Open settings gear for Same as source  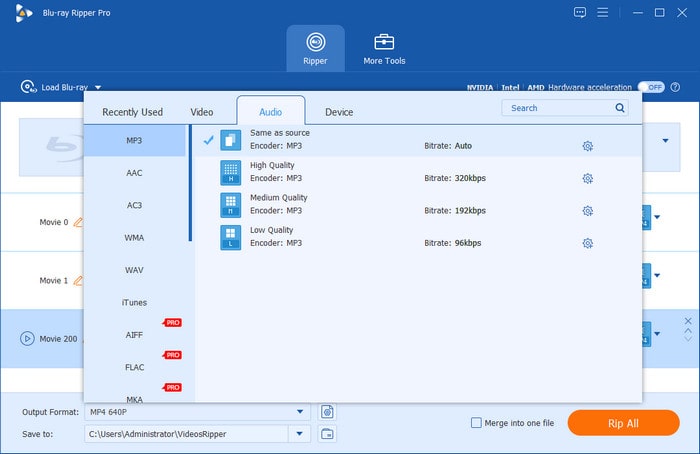tap(588, 146)
